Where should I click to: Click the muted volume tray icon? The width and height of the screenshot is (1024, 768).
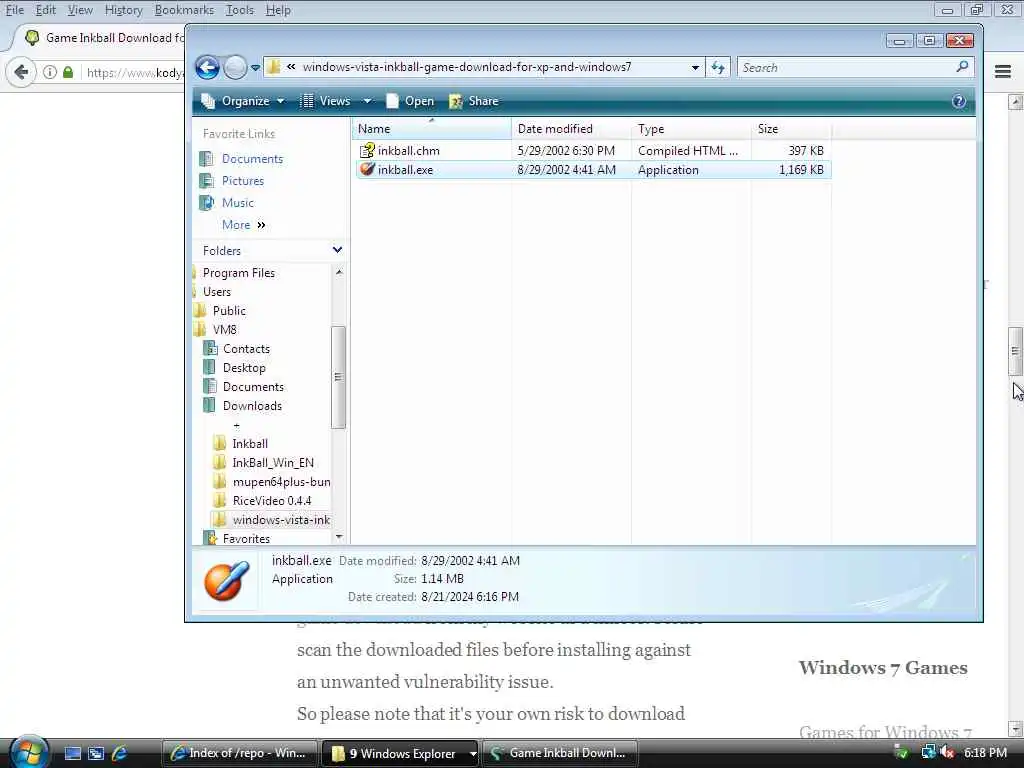[948, 753]
